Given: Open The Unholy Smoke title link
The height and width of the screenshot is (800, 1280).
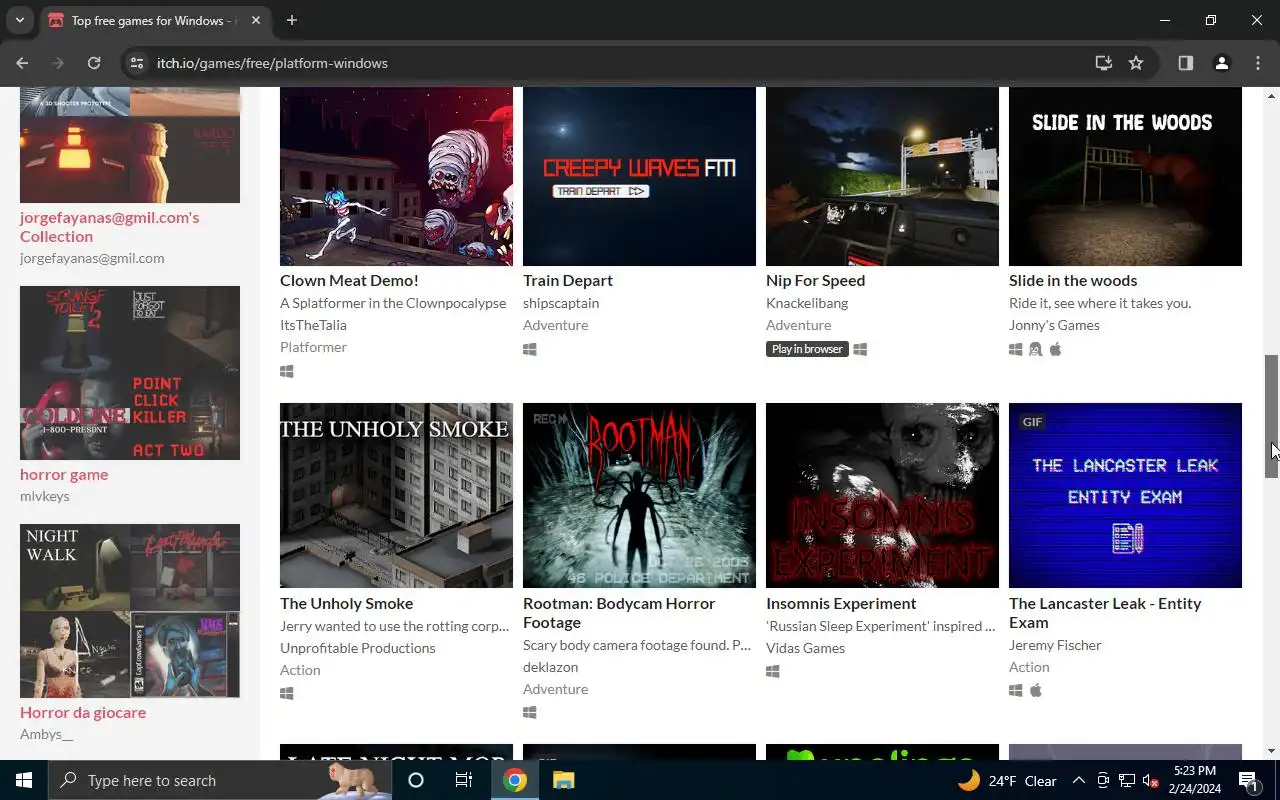Looking at the screenshot, I should coord(346,604).
